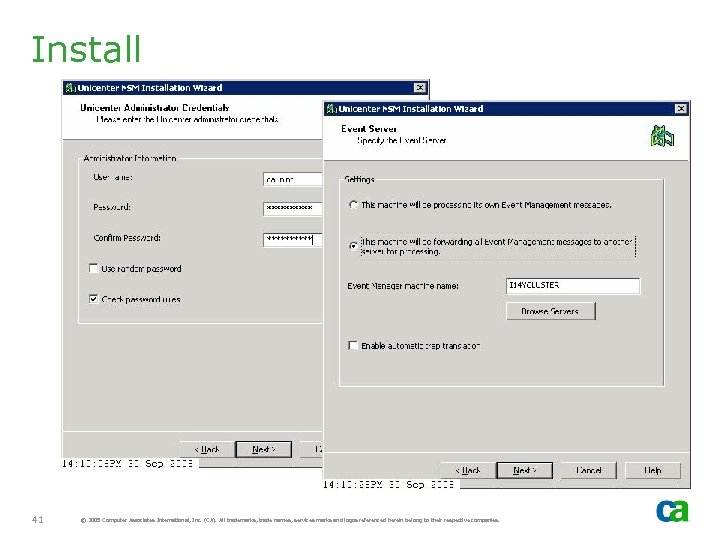Click the CA logo on the slide

pyautogui.click(x=672, y=511)
